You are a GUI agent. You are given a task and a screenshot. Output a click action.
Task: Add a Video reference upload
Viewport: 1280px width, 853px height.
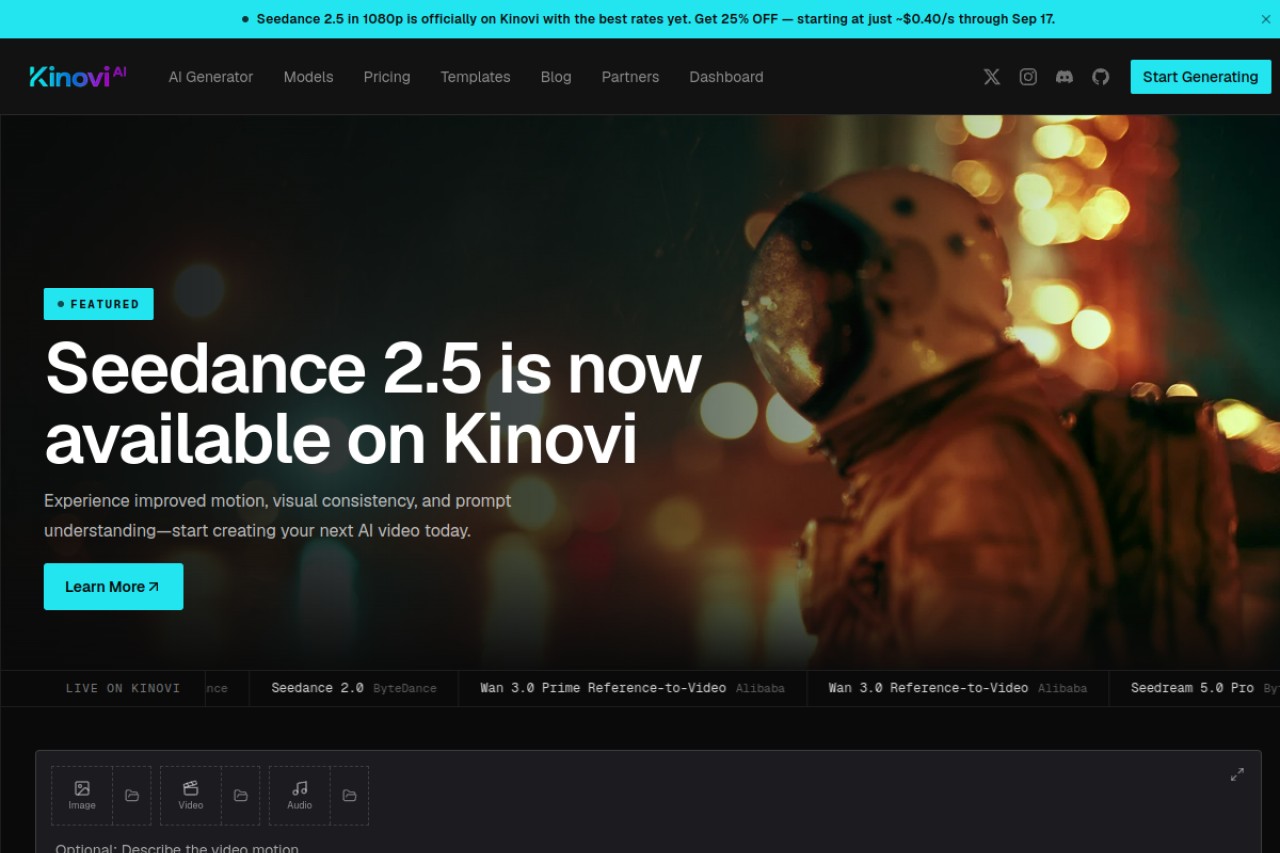click(x=191, y=796)
